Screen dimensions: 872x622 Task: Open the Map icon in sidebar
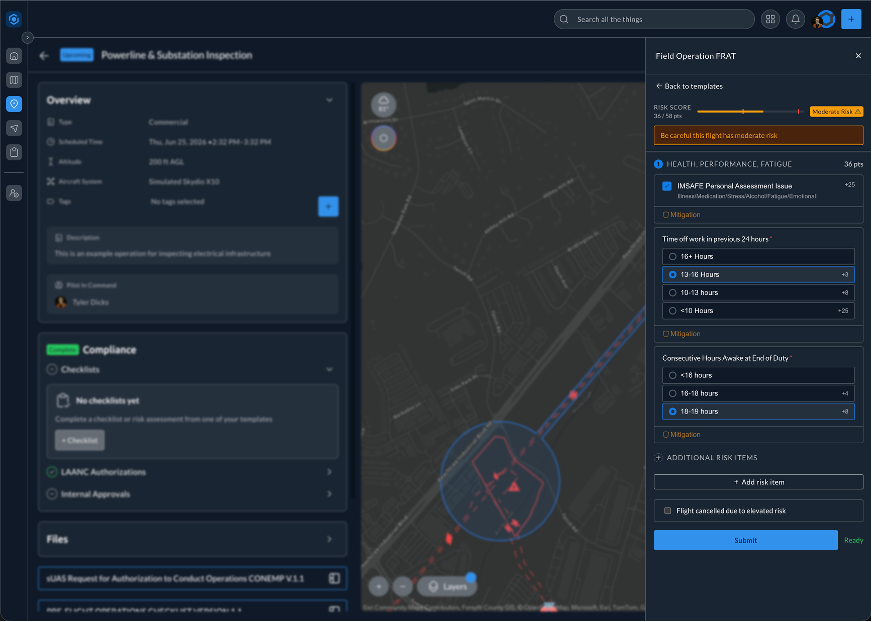(x=14, y=80)
